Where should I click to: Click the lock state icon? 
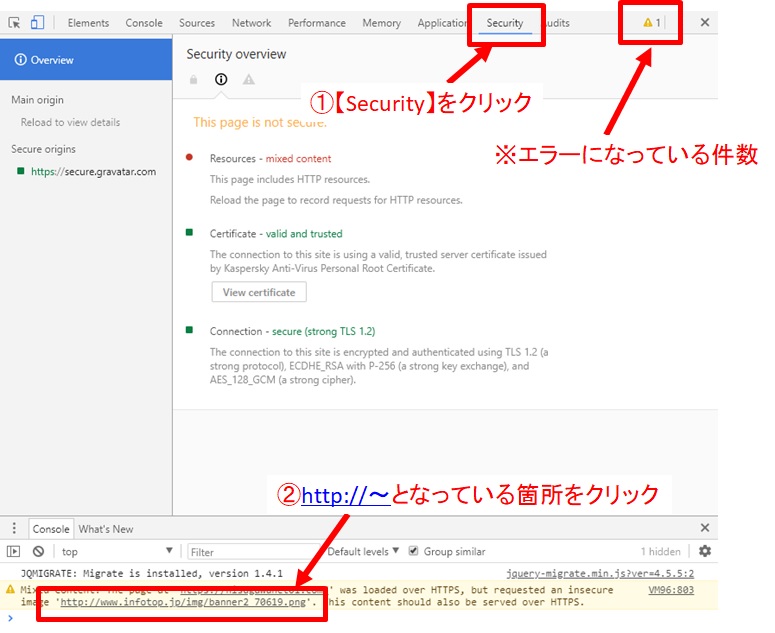(x=193, y=80)
